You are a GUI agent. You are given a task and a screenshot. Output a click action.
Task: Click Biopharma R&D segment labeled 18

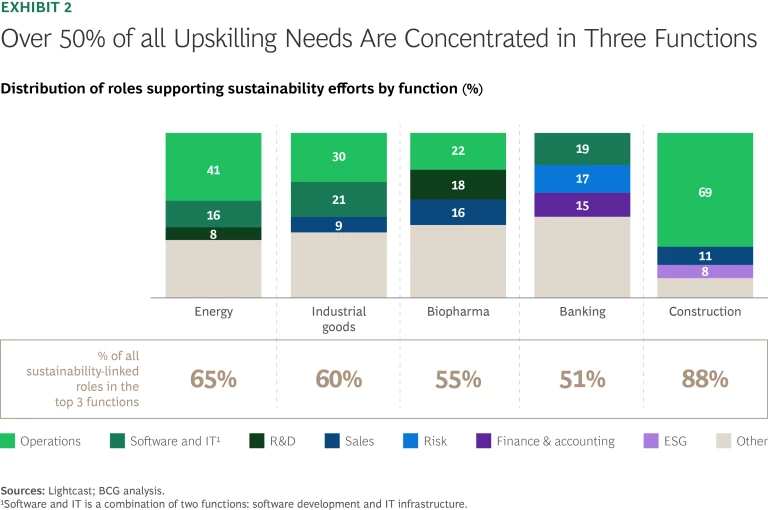tap(458, 185)
